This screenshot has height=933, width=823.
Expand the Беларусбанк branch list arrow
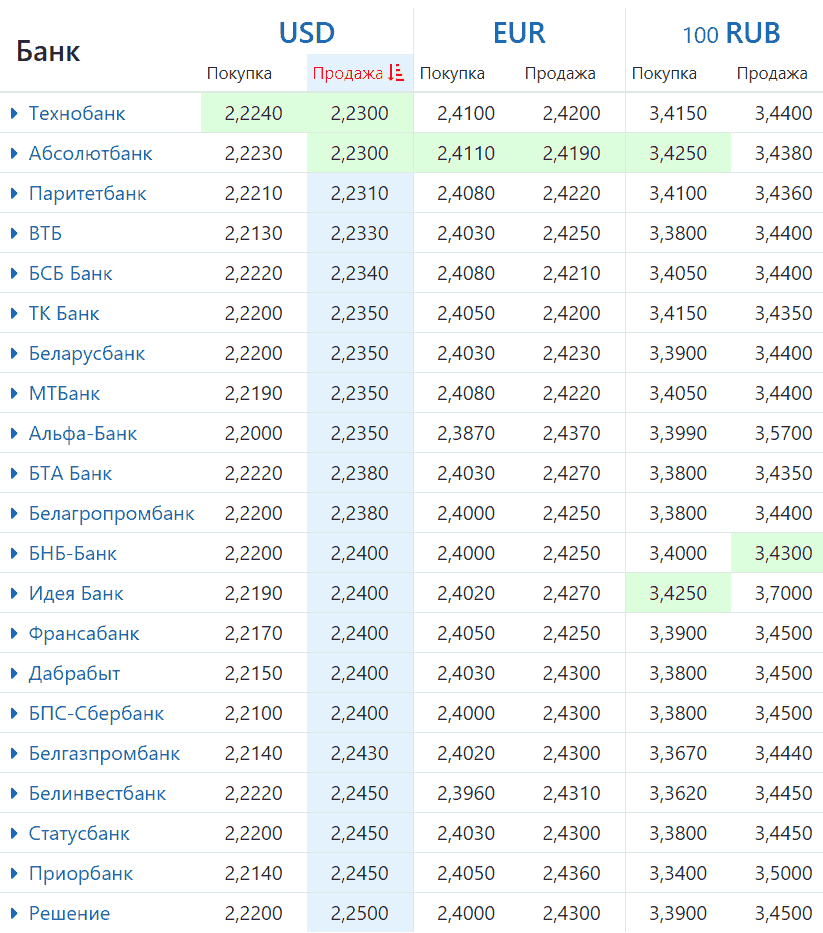click(14, 353)
